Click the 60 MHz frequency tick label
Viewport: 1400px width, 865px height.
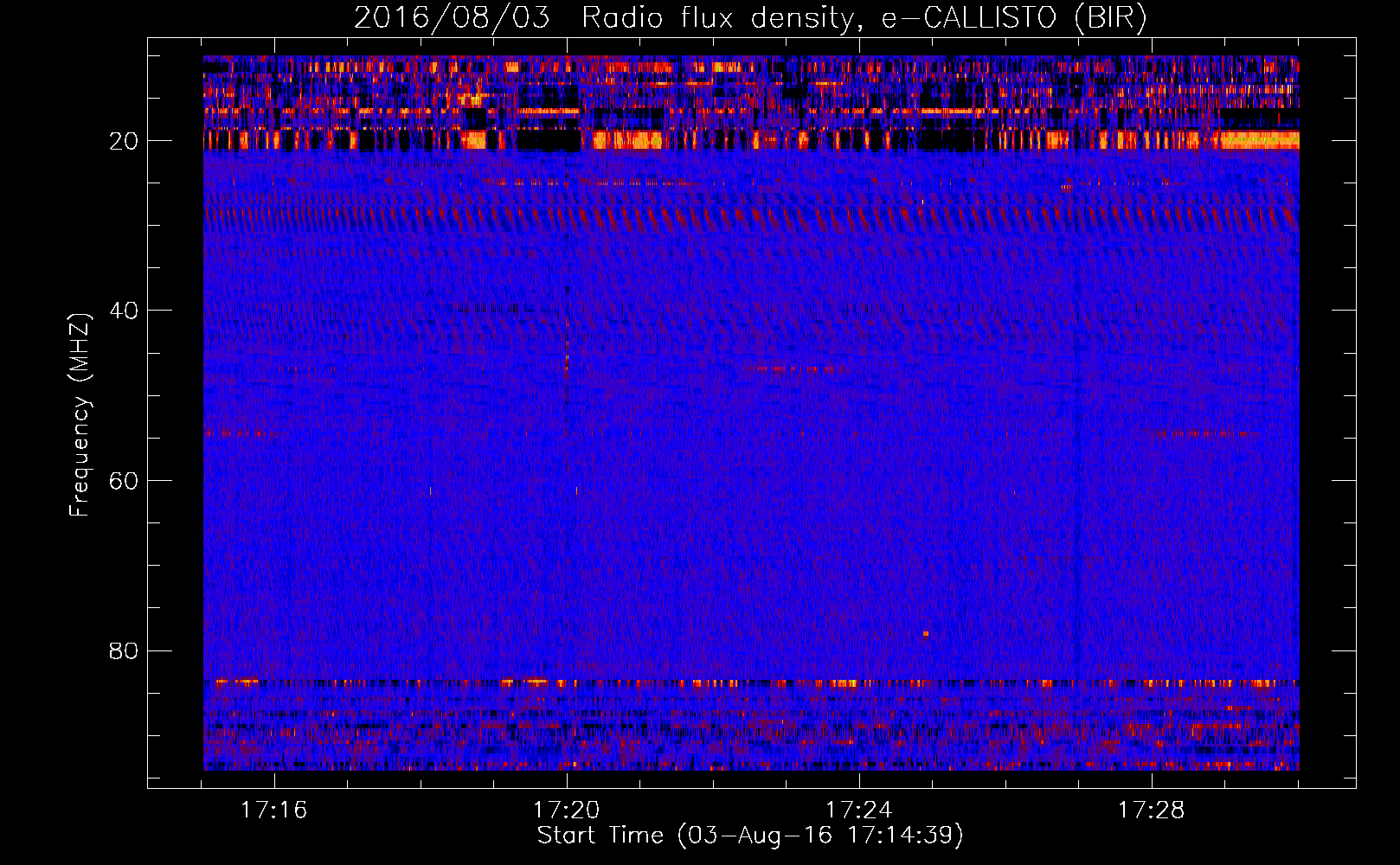[124, 481]
